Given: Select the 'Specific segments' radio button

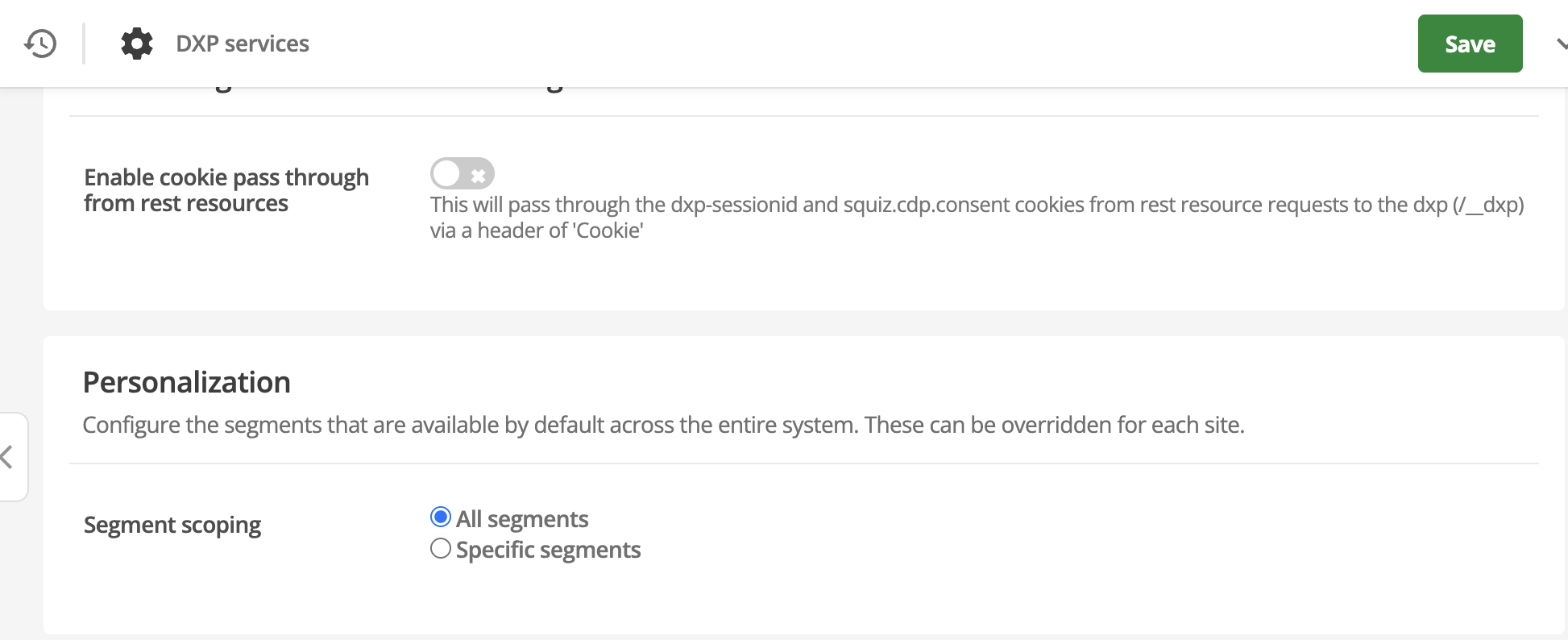Looking at the screenshot, I should (440, 548).
